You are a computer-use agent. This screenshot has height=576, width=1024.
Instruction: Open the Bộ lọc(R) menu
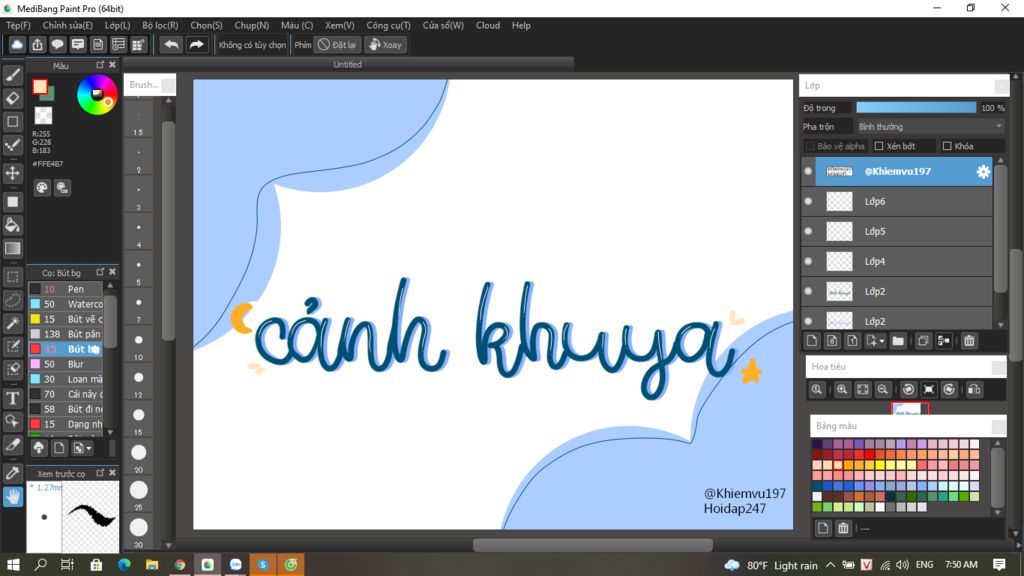tap(160, 25)
